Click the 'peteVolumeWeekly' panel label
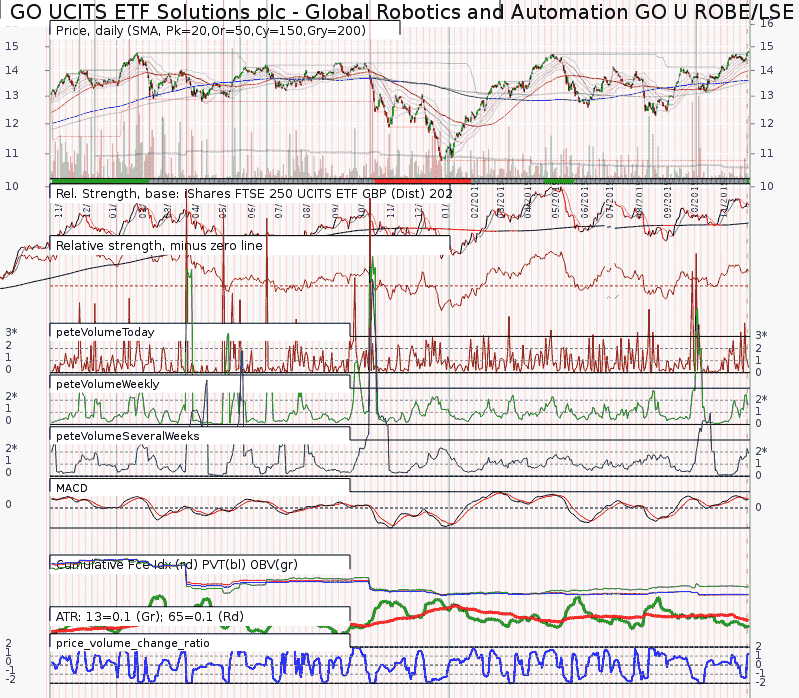 pos(108,384)
